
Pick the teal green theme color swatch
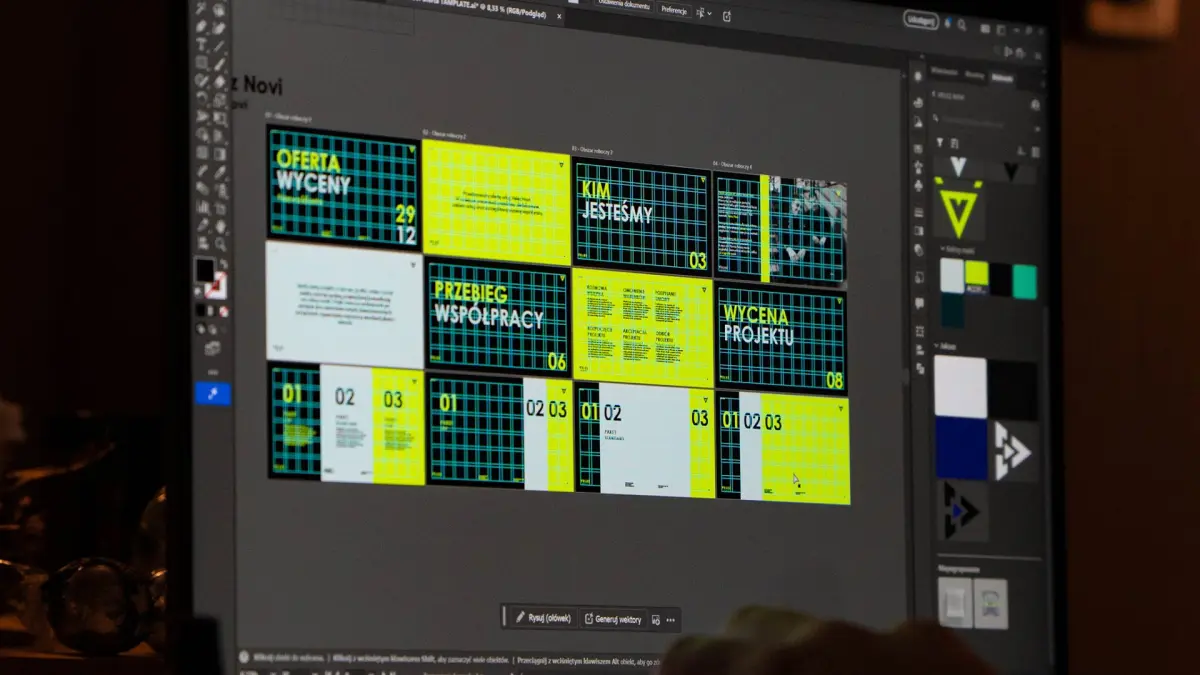tap(1025, 282)
